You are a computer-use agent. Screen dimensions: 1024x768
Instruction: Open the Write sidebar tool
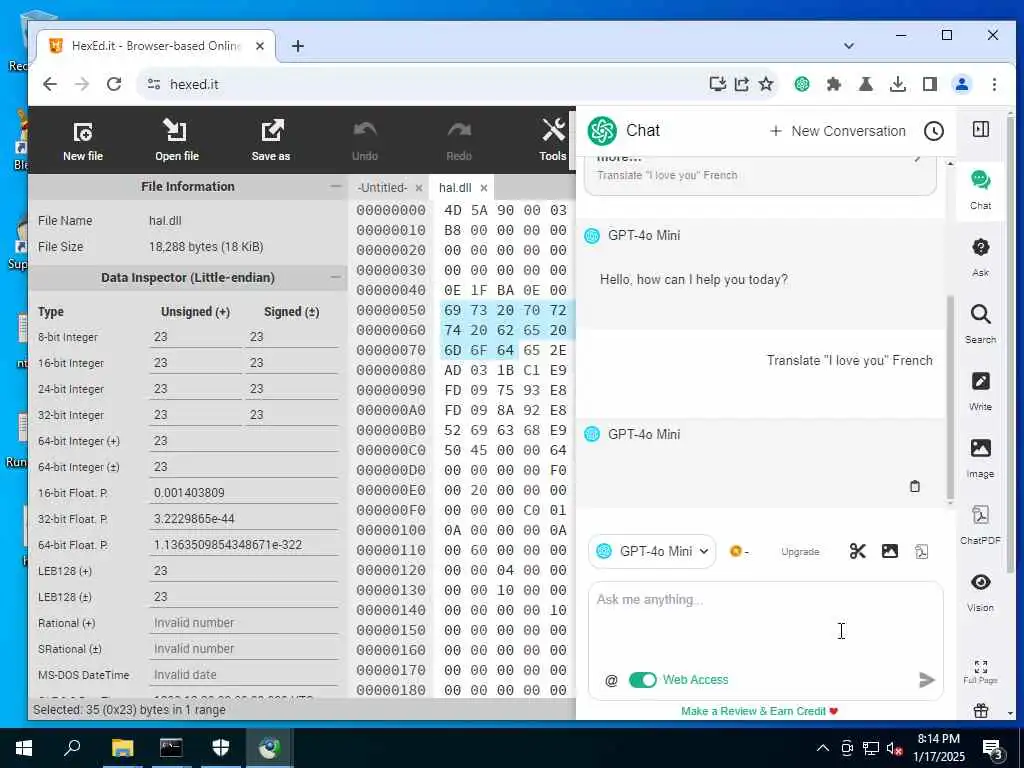980,391
